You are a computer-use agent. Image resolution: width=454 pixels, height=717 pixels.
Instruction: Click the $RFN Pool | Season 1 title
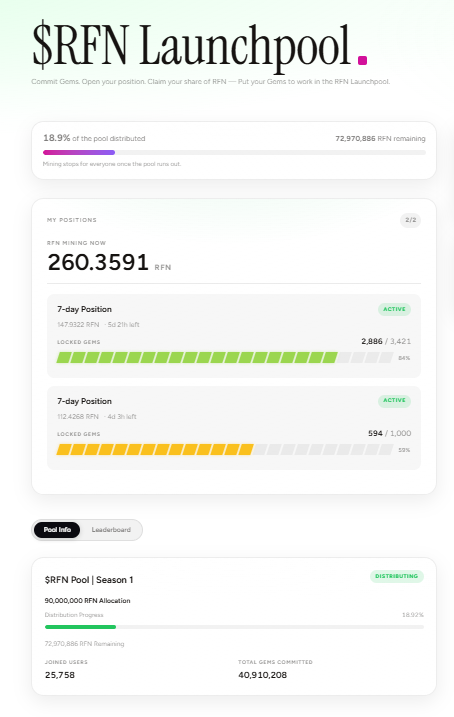click(89, 580)
